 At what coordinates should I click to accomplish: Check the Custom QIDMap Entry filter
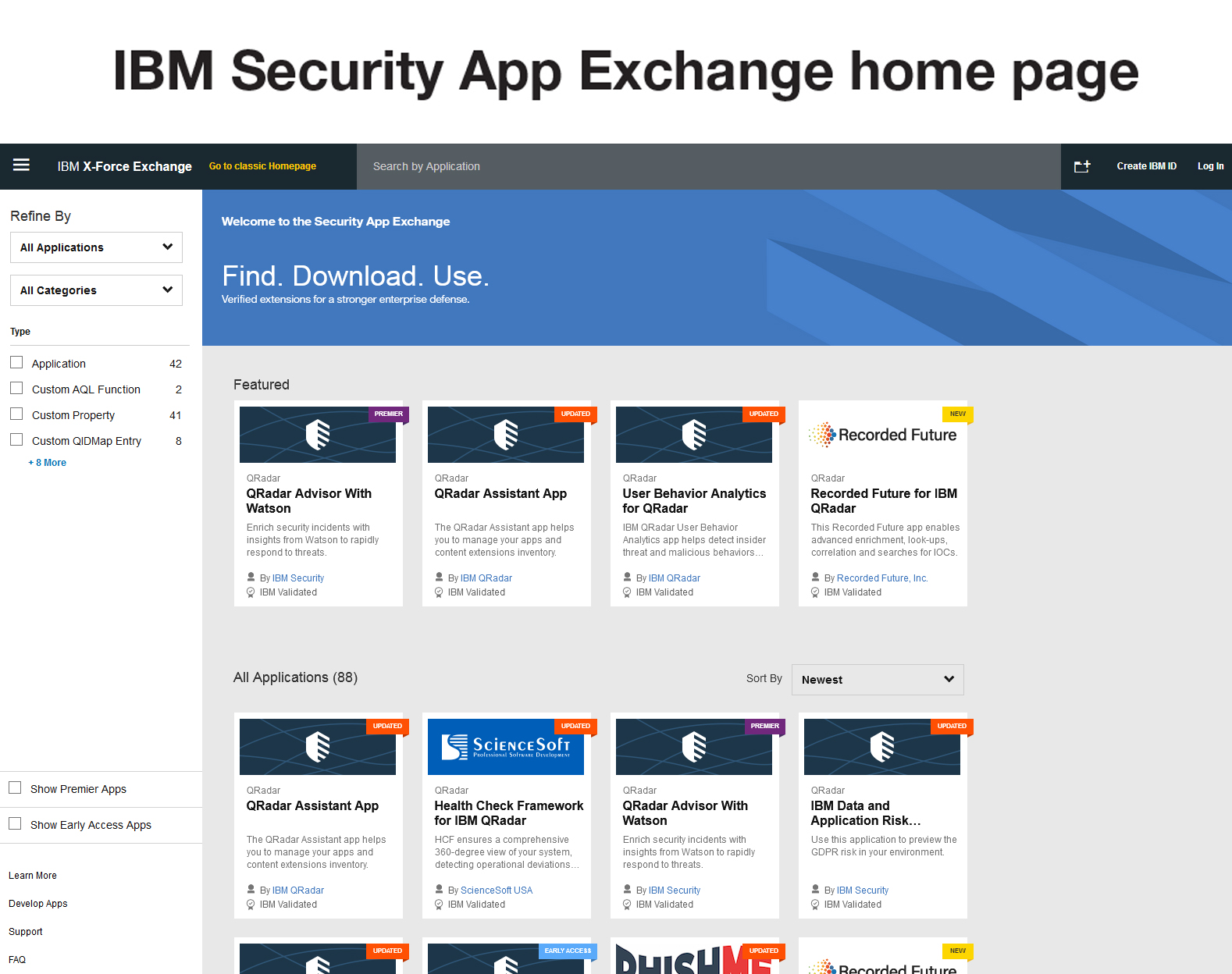pos(16,439)
